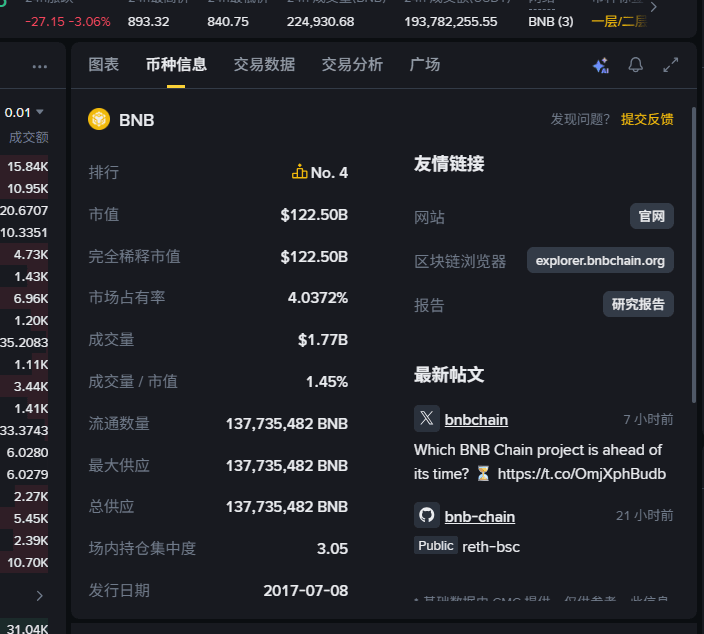
Task: Open the 交易分析 tab
Action: pyautogui.click(x=352, y=64)
